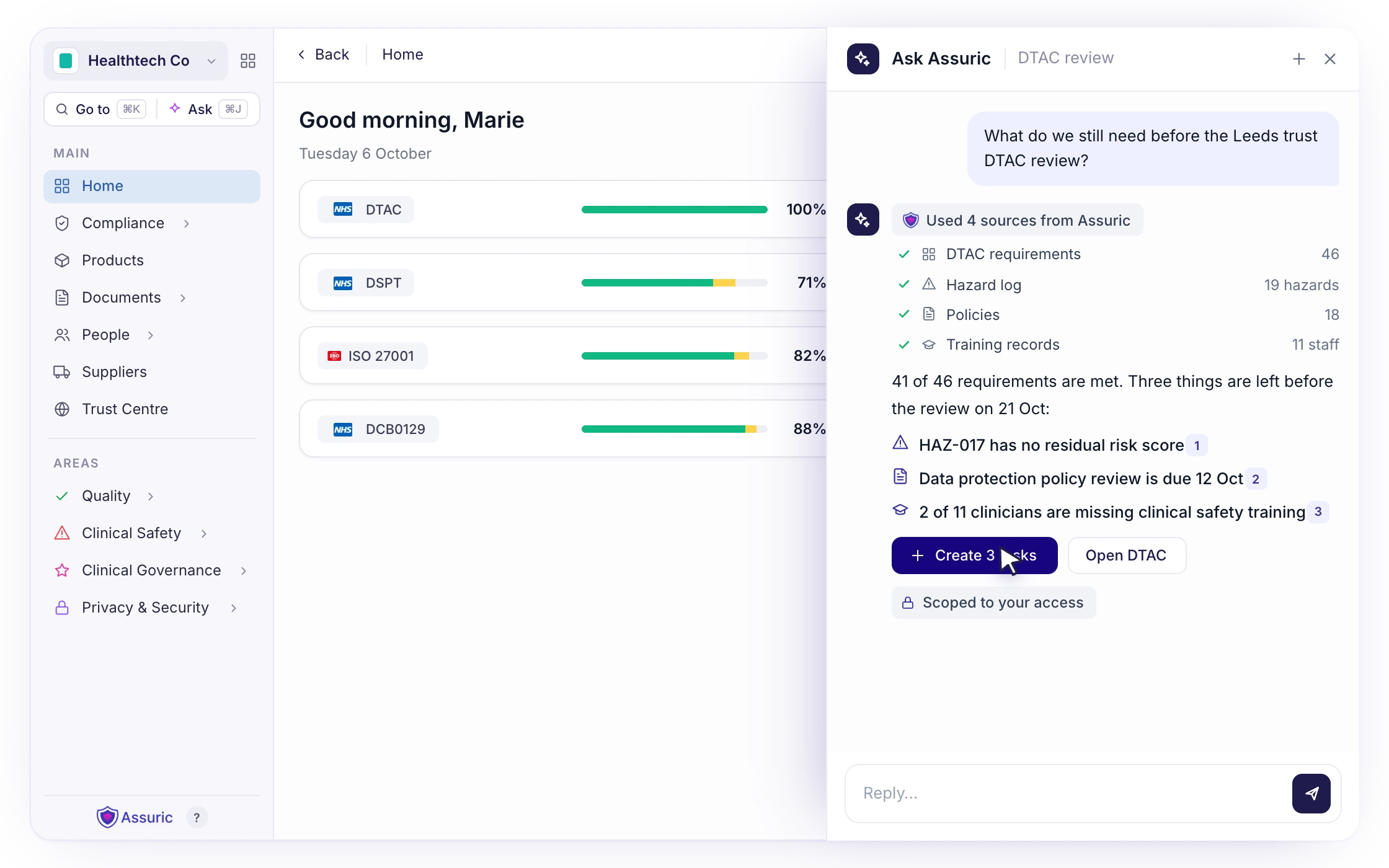This screenshot has height=868, width=1389.
Task: Go Back using the header link
Action: click(x=324, y=55)
